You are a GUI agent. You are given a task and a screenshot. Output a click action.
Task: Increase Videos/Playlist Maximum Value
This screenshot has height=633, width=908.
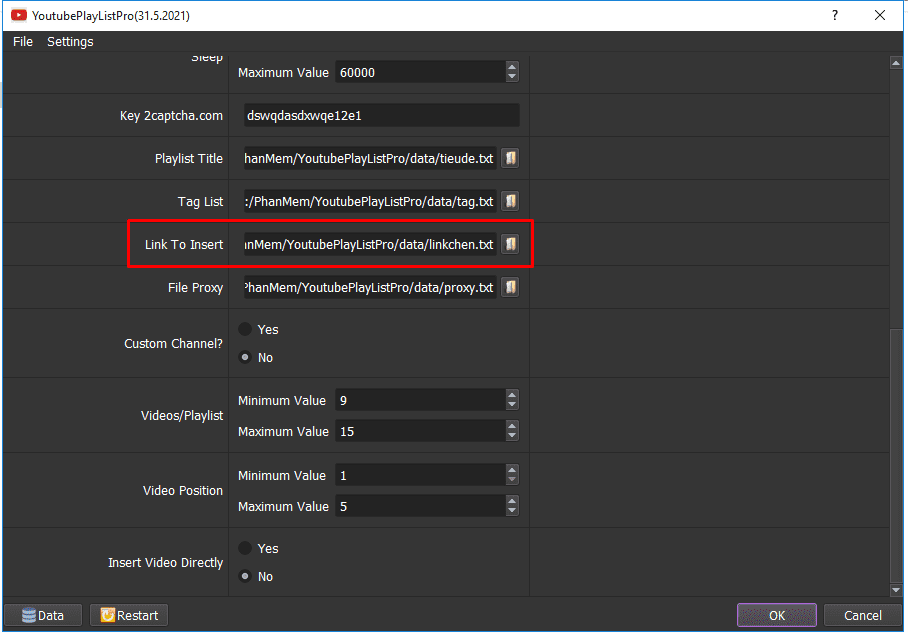(x=511, y=426)
